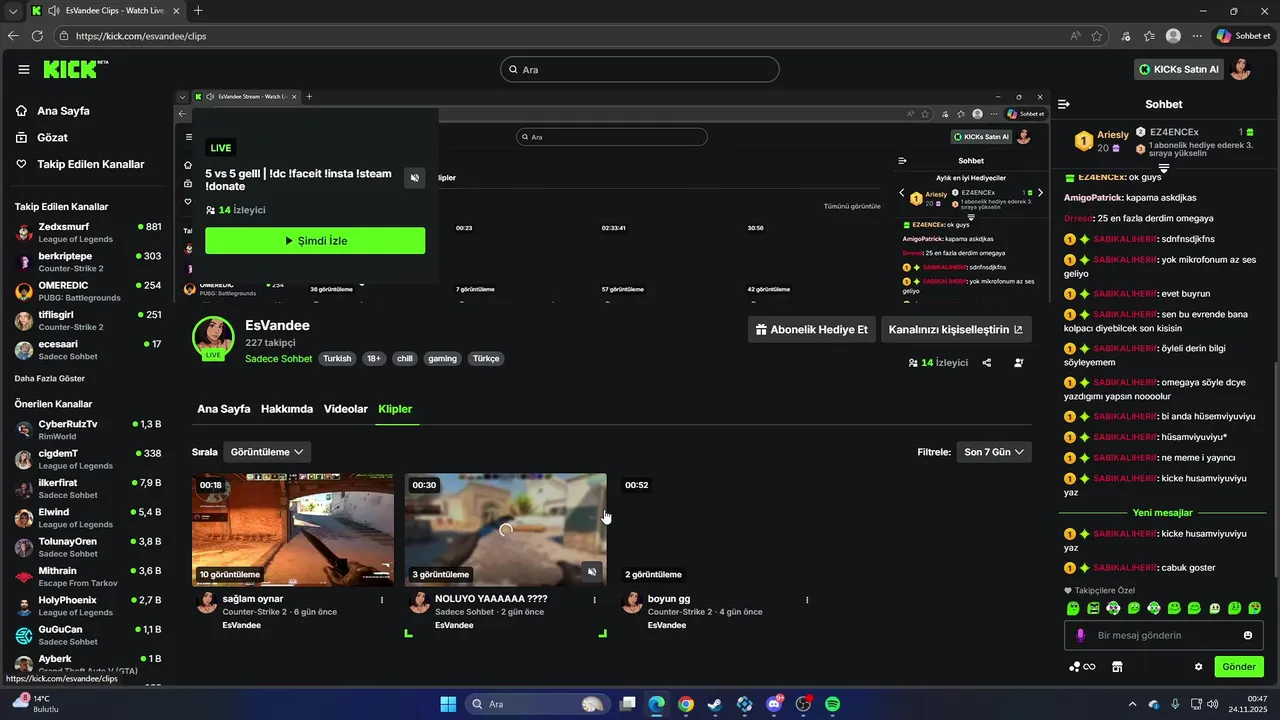The width and height of the screenshot is (1280, 720).
Task: Pick the angry square green emote
Action: coord(1093,608)
